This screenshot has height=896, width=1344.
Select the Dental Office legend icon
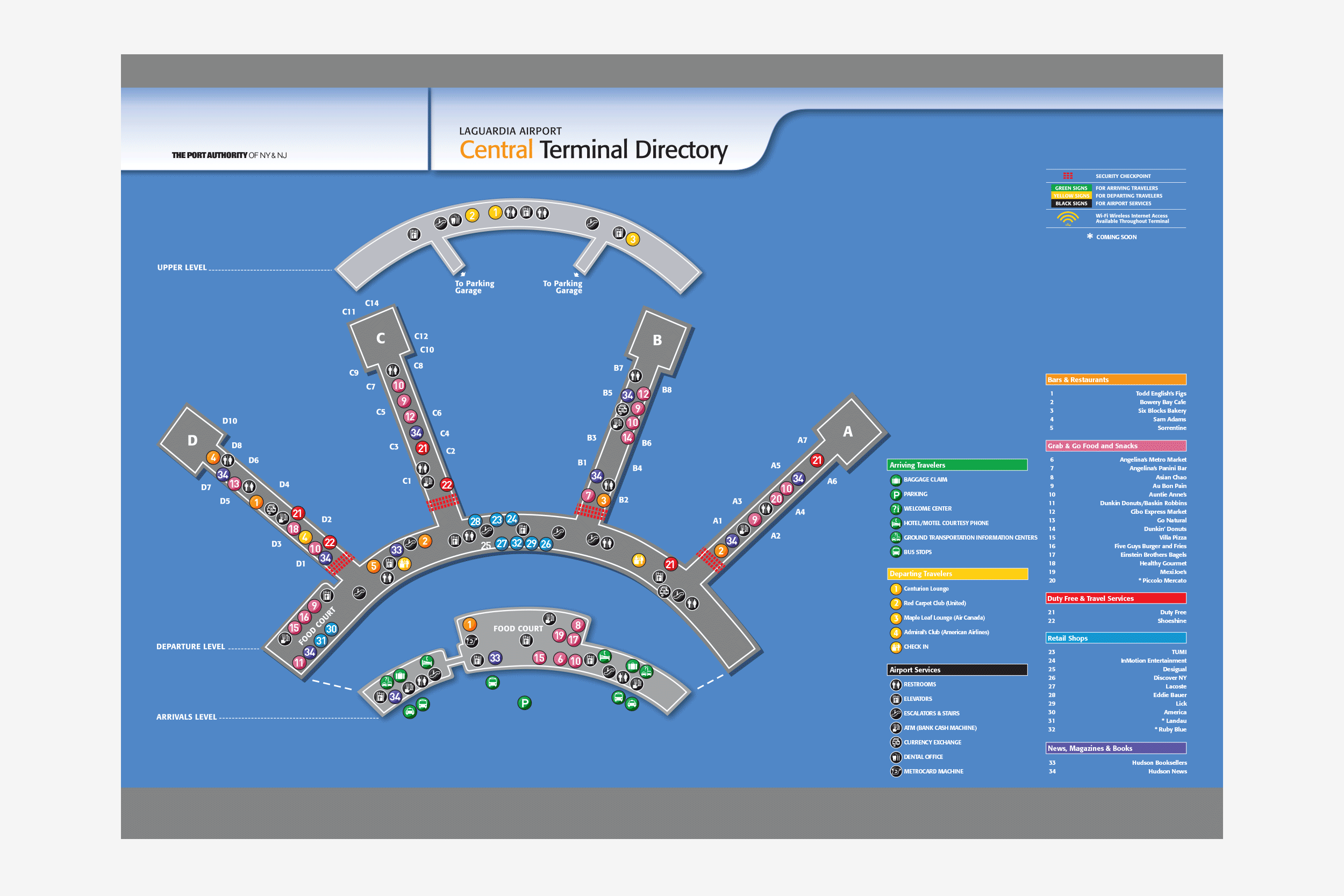point(896,757)
